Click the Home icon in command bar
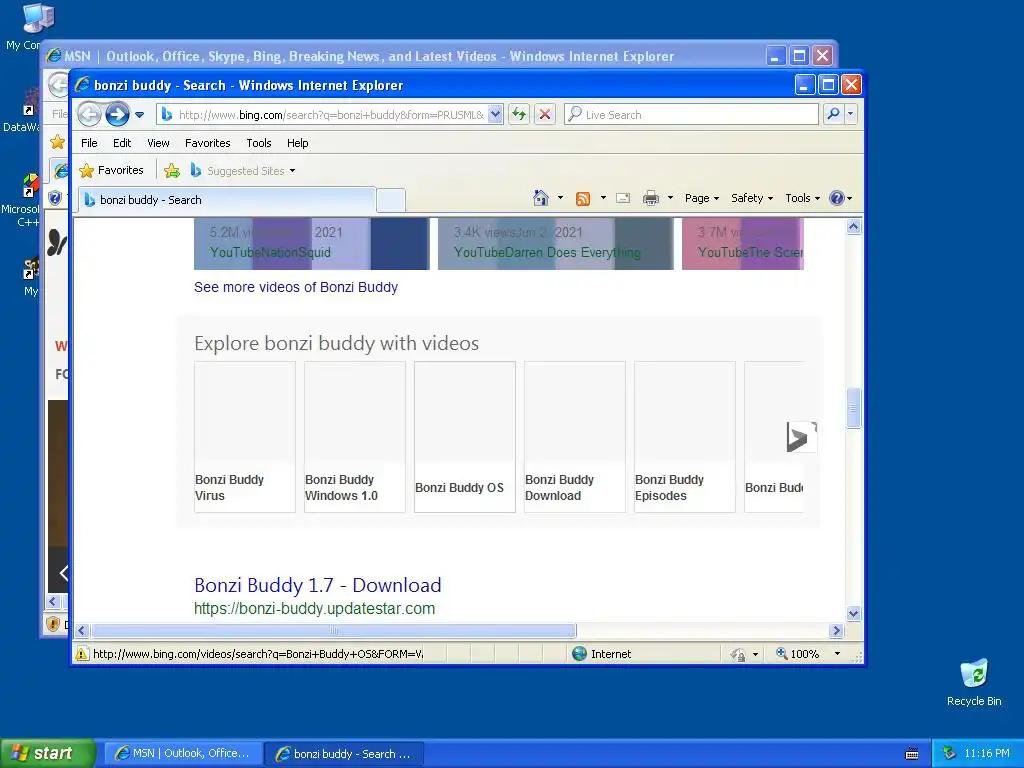 [541, 198]
